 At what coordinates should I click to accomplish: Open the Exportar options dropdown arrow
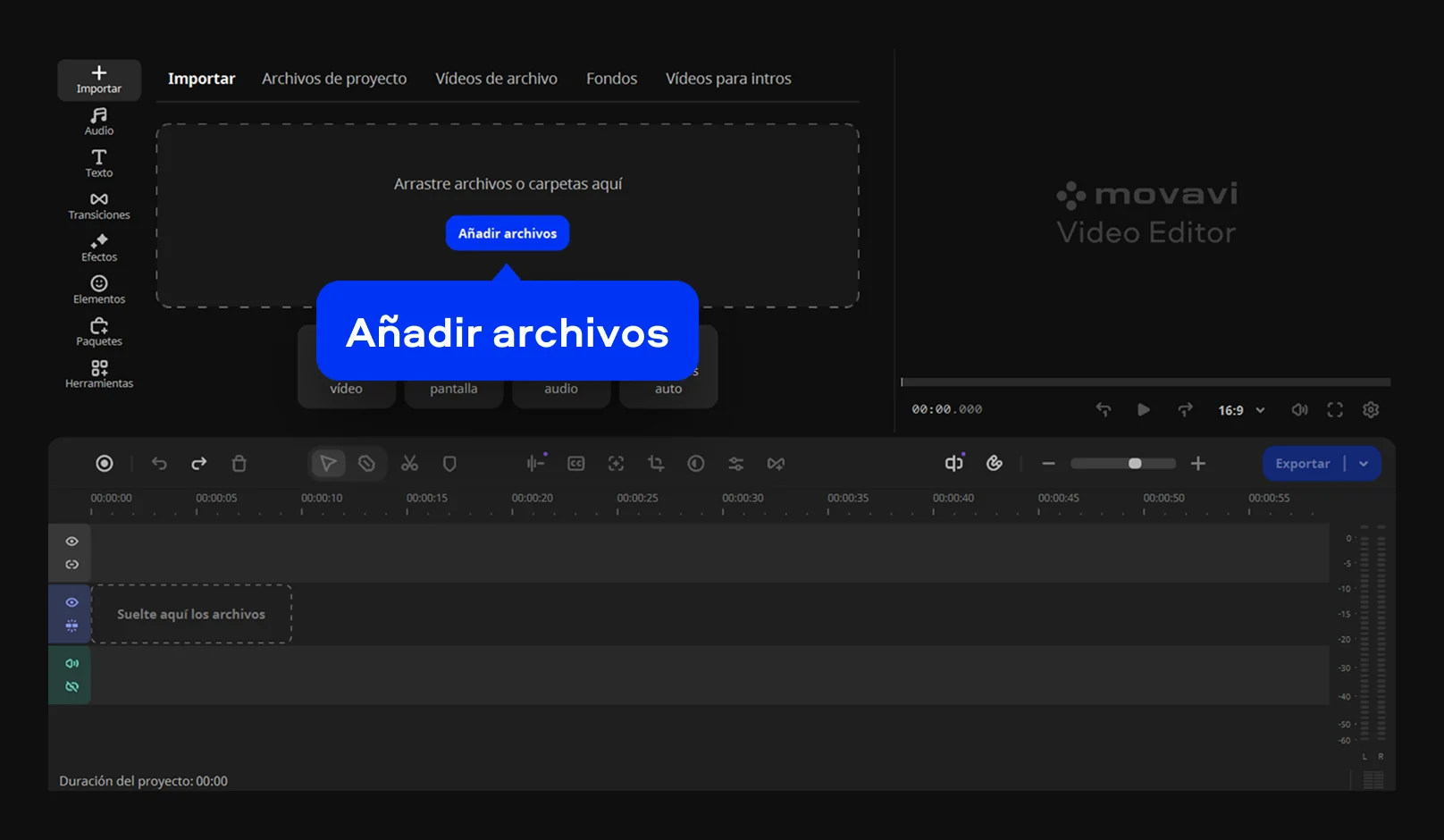[1364, 464]
